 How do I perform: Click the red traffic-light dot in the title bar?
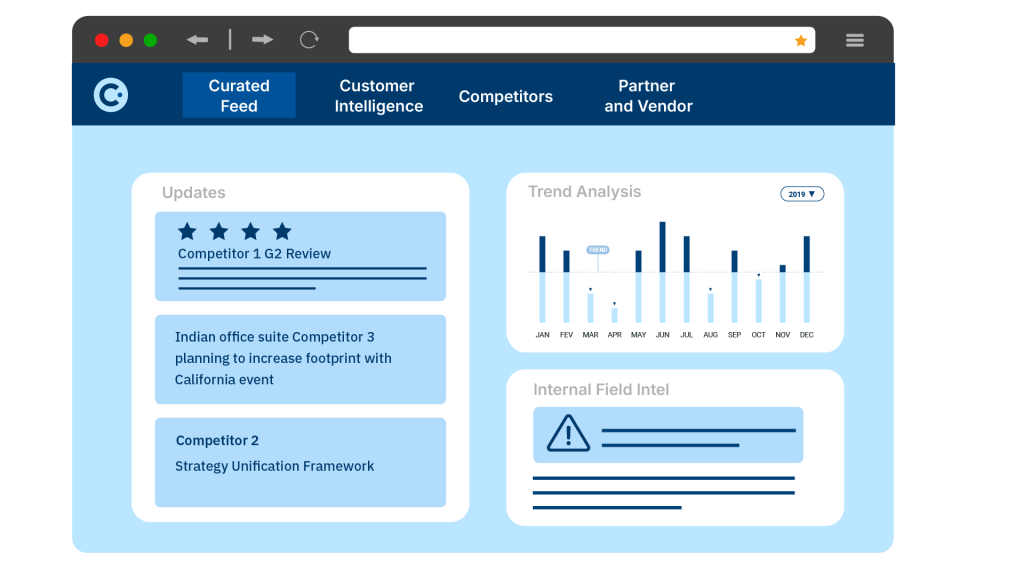[x=101, y=39]
